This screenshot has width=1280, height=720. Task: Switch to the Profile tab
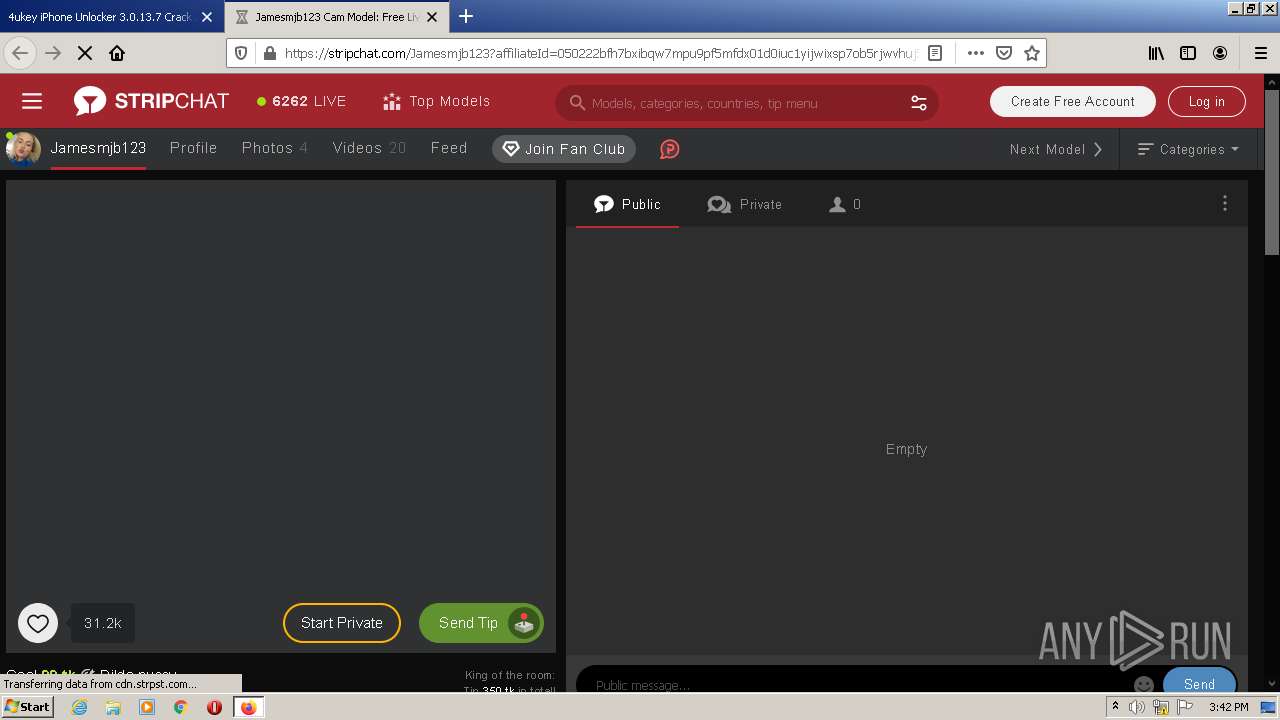tap(193, 148)
